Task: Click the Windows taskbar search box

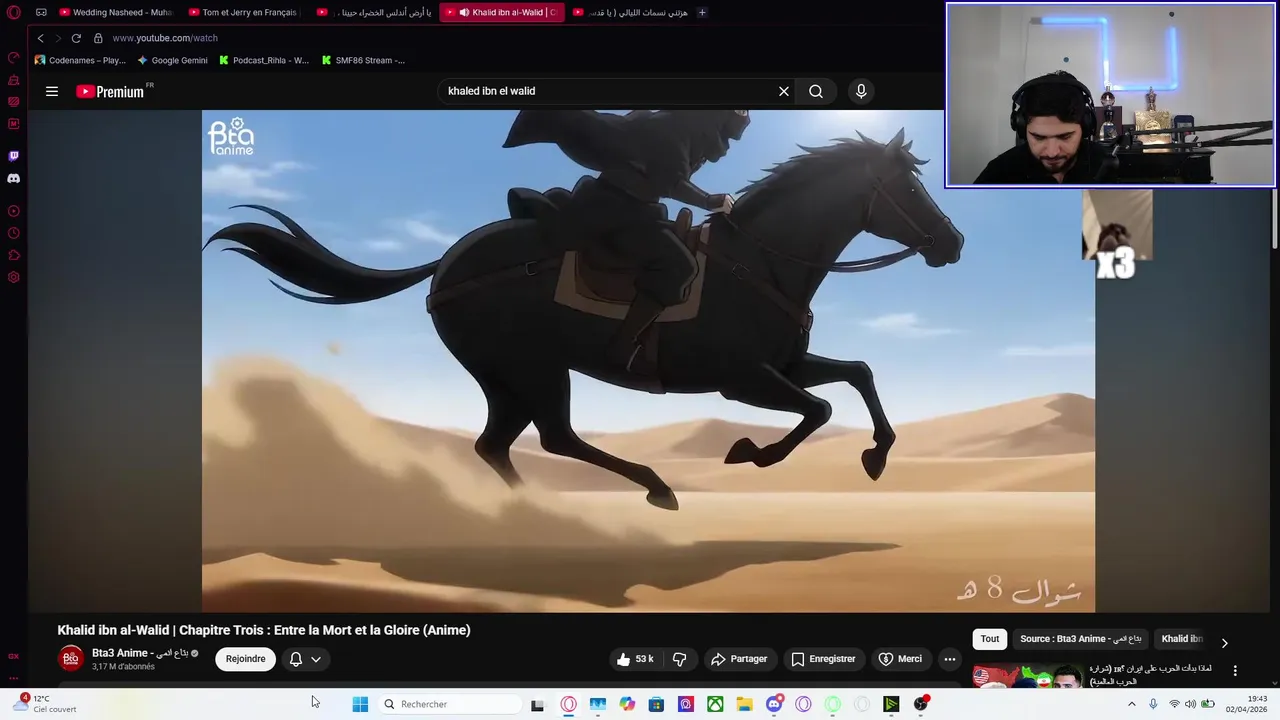Action: click(x=450, y=704)
